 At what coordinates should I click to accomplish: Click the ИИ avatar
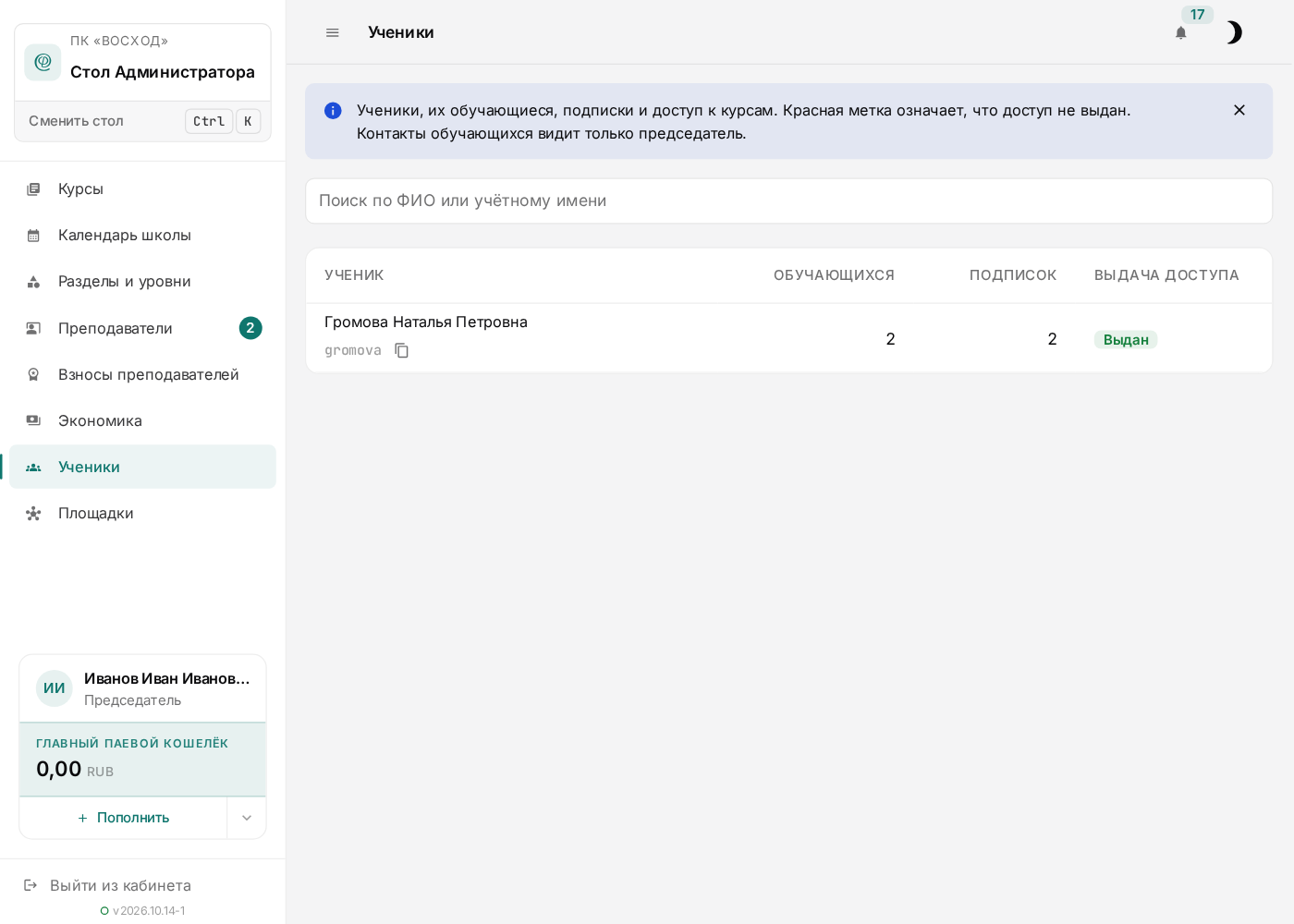55,688
